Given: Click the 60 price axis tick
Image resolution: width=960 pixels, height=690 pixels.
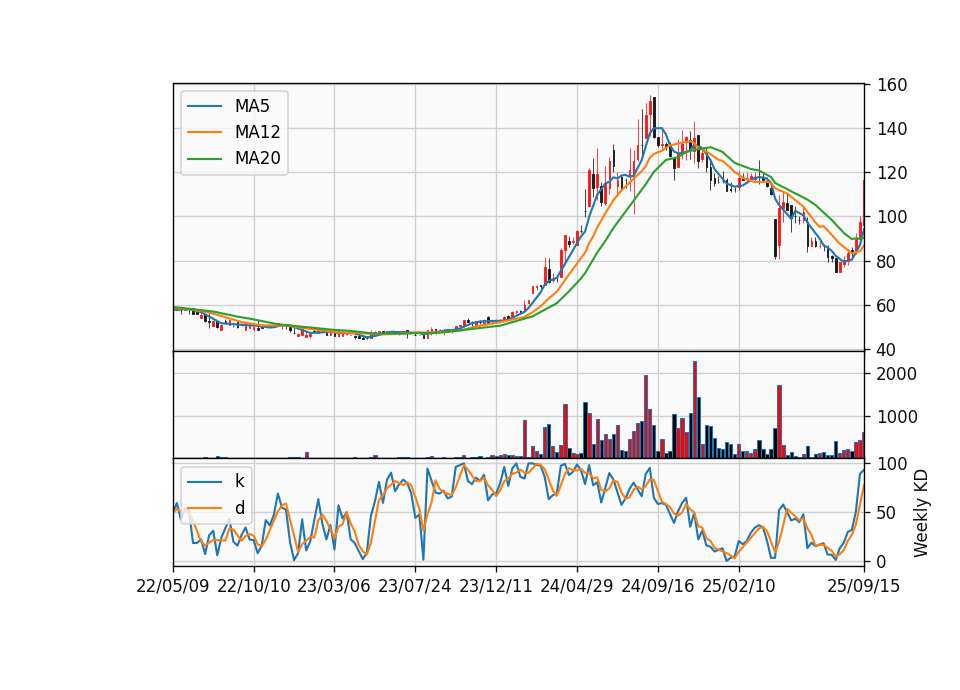Looking at the screenshot, I should click(887, 306).
